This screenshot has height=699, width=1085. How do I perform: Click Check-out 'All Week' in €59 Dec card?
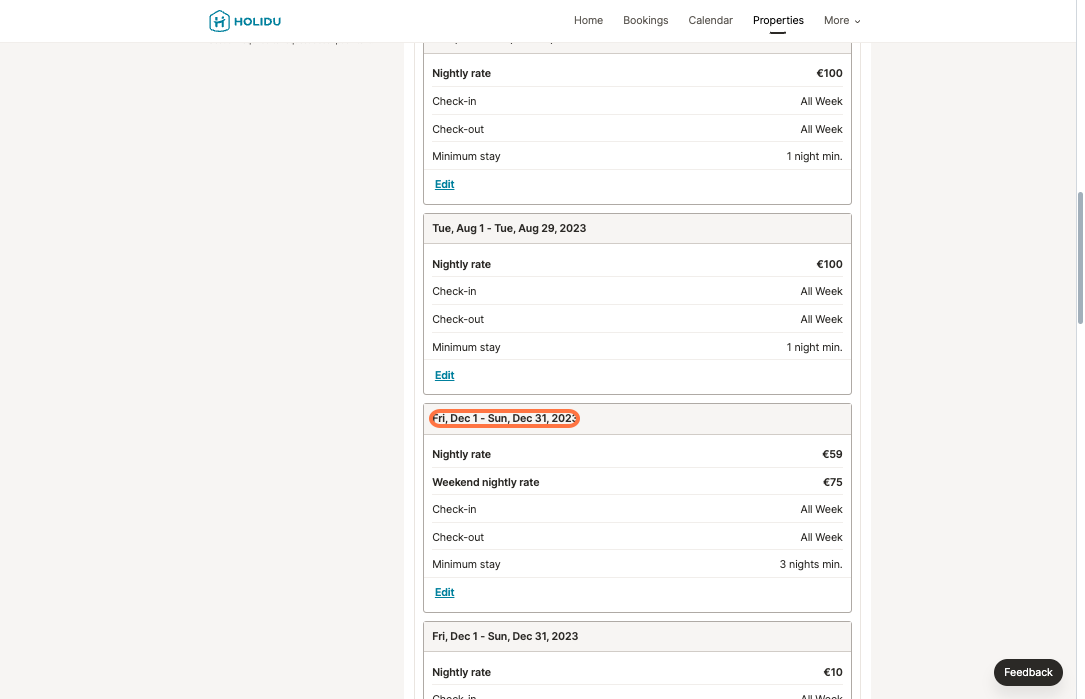821,537
